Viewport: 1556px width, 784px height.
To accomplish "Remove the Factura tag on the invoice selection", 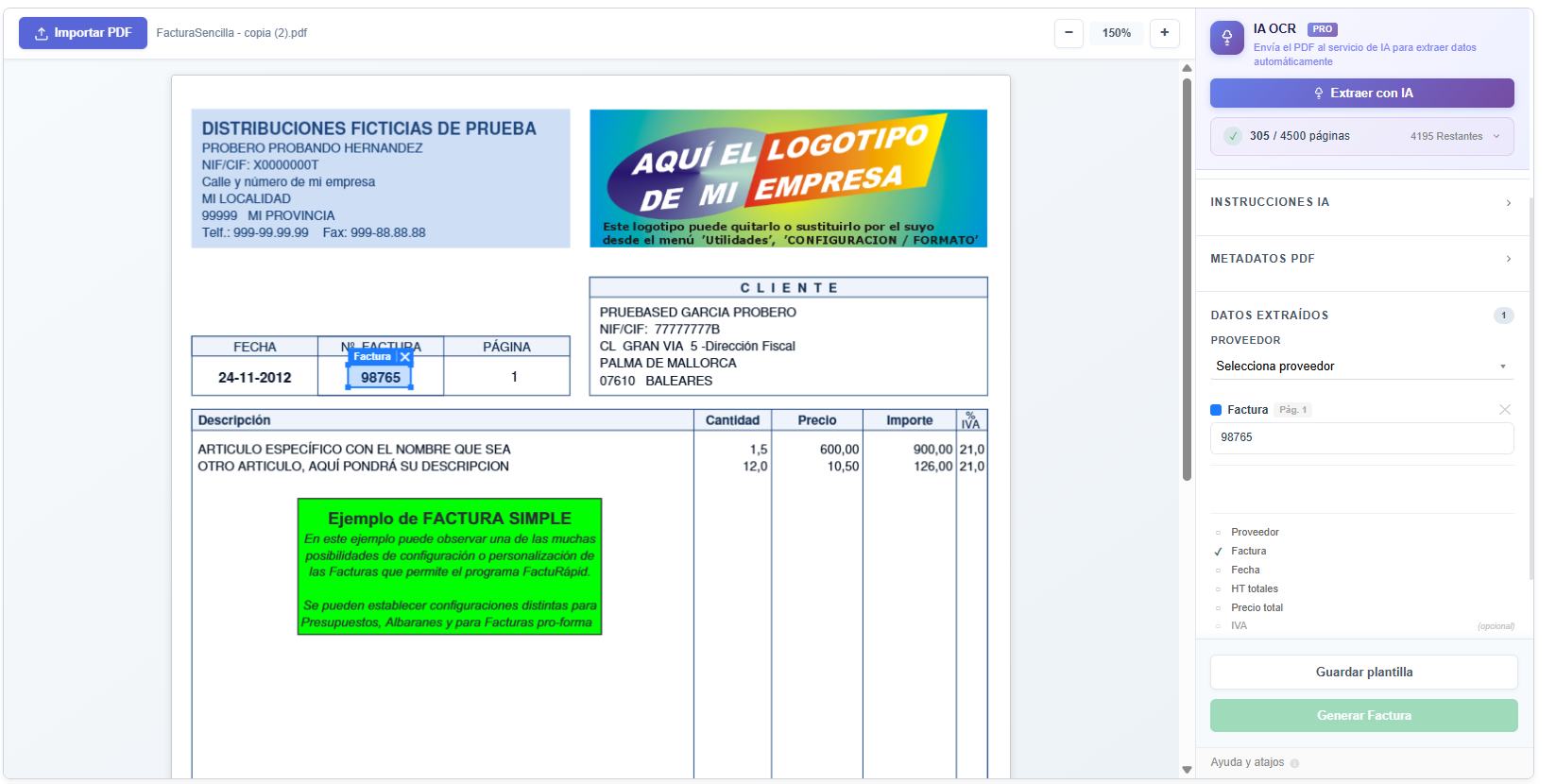I will [405, 357].
